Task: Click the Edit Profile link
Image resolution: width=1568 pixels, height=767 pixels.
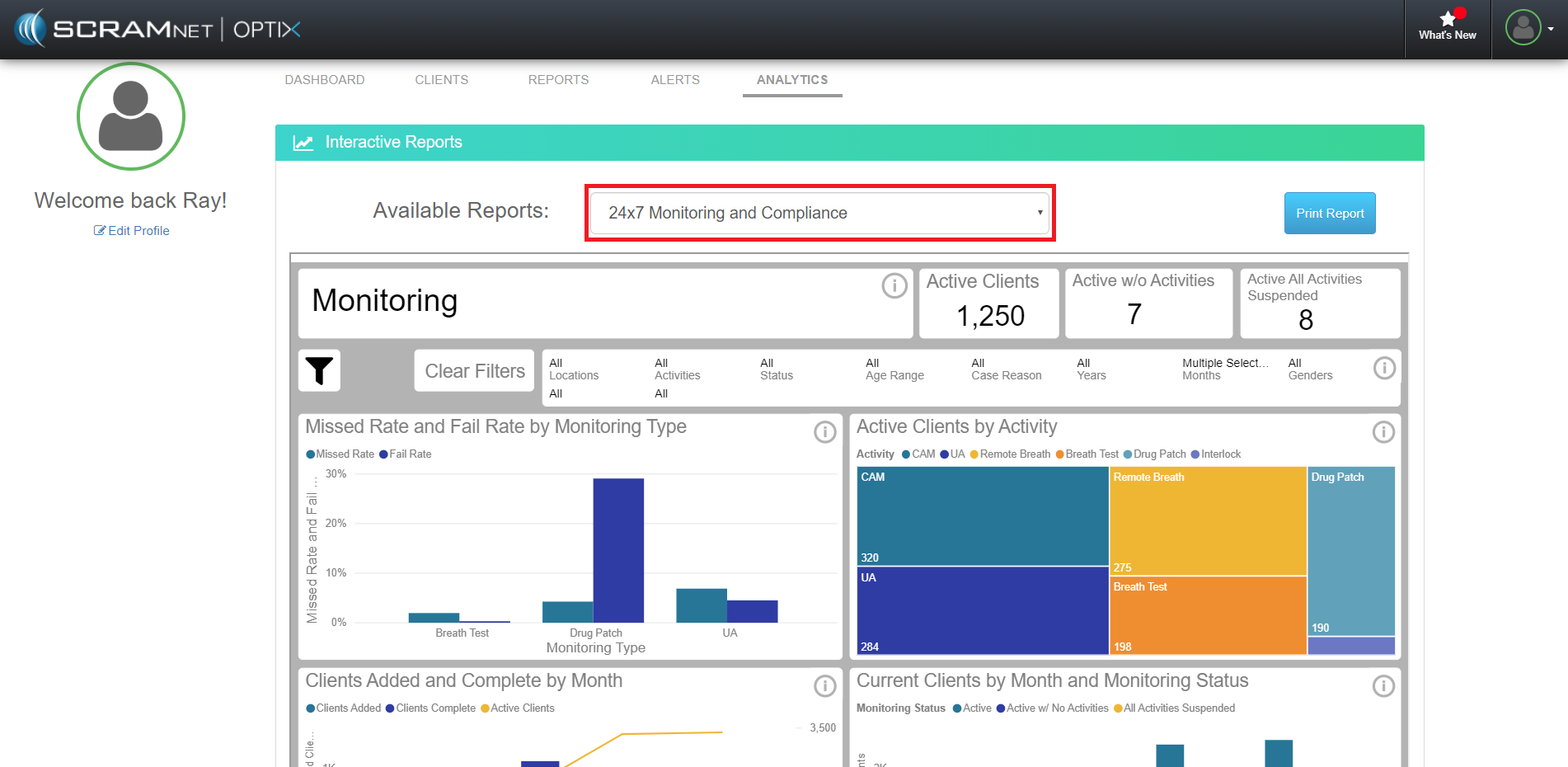Action: 132,231
